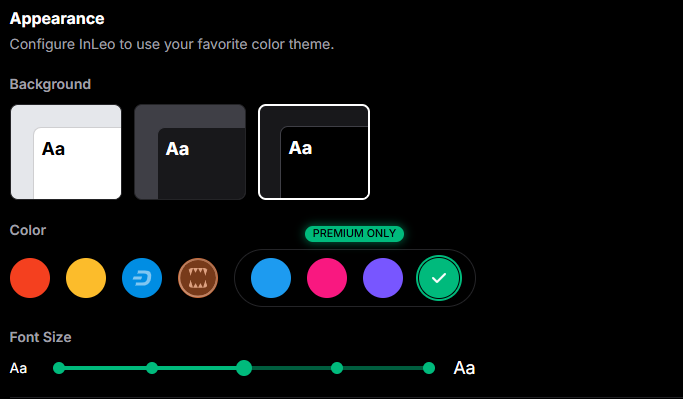The height and width of the screenshot is (399, 683).
Task: Choose the brown monster-teeth color theme
Action: click(198, 278)
